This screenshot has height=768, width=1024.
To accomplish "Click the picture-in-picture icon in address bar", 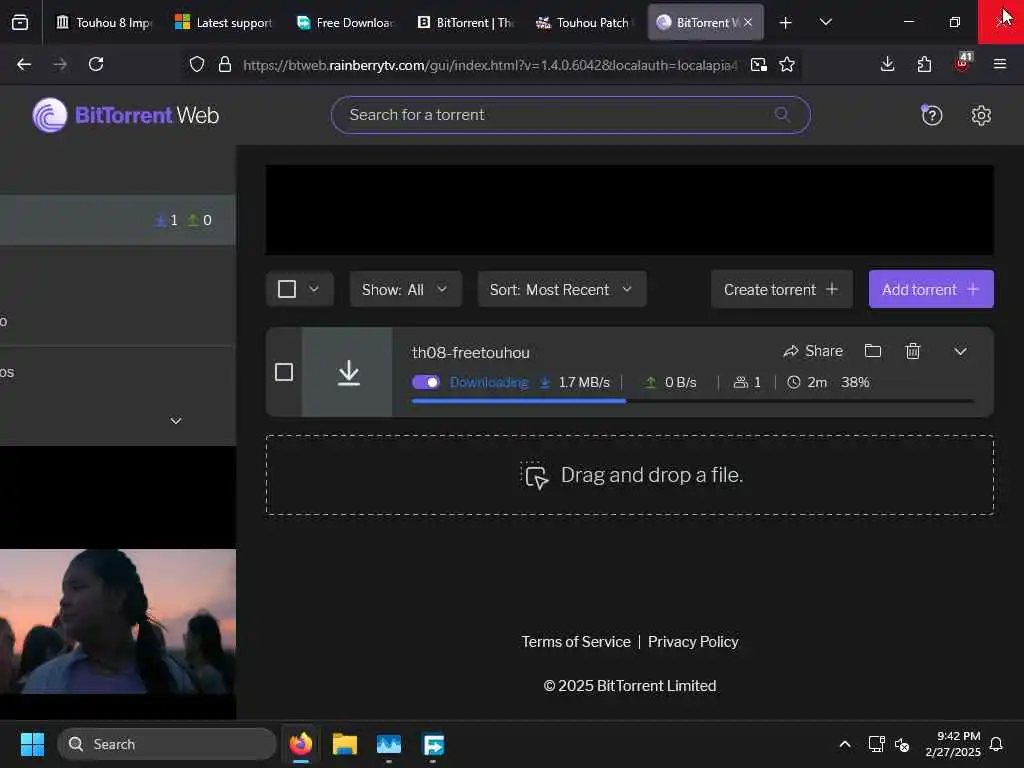I will 758,64.
